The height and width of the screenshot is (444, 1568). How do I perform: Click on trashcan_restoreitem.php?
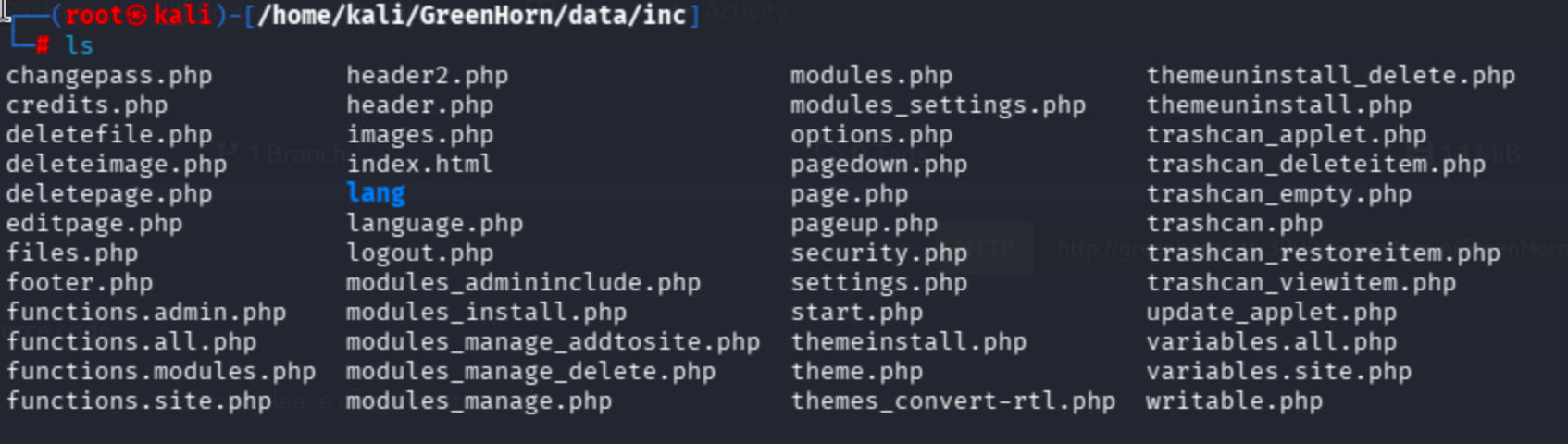1323,253
